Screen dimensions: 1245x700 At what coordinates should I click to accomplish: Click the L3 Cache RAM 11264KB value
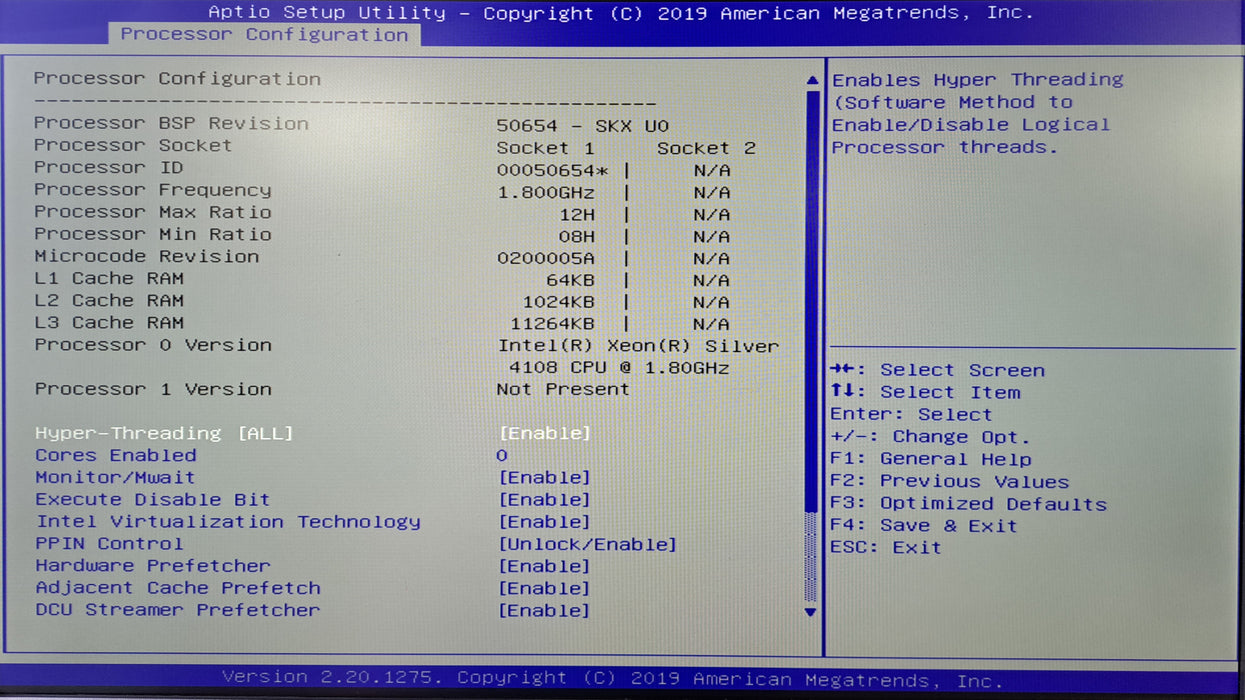(553, 325)
